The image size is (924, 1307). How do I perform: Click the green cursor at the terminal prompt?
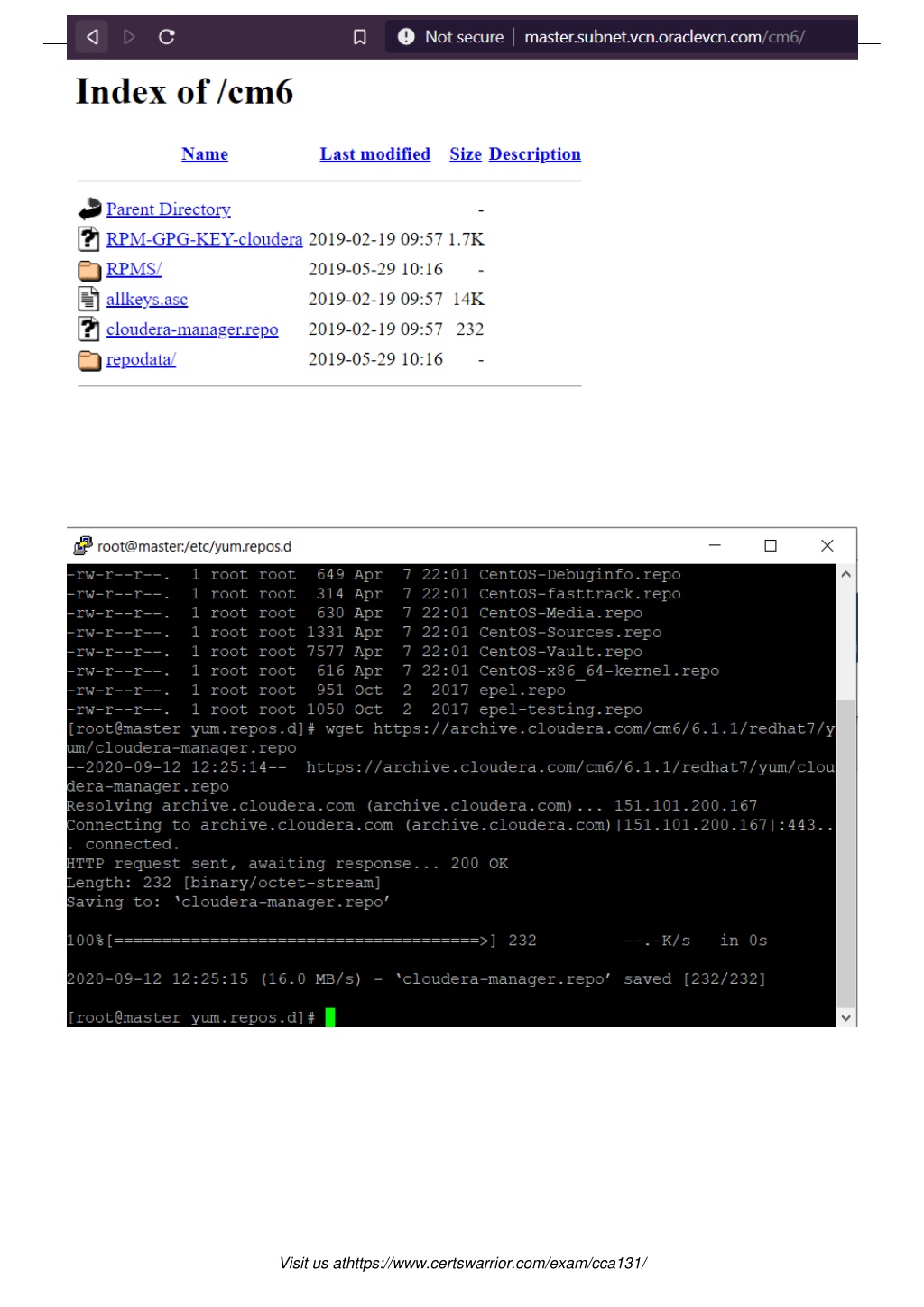click(x=330, y=1017)
